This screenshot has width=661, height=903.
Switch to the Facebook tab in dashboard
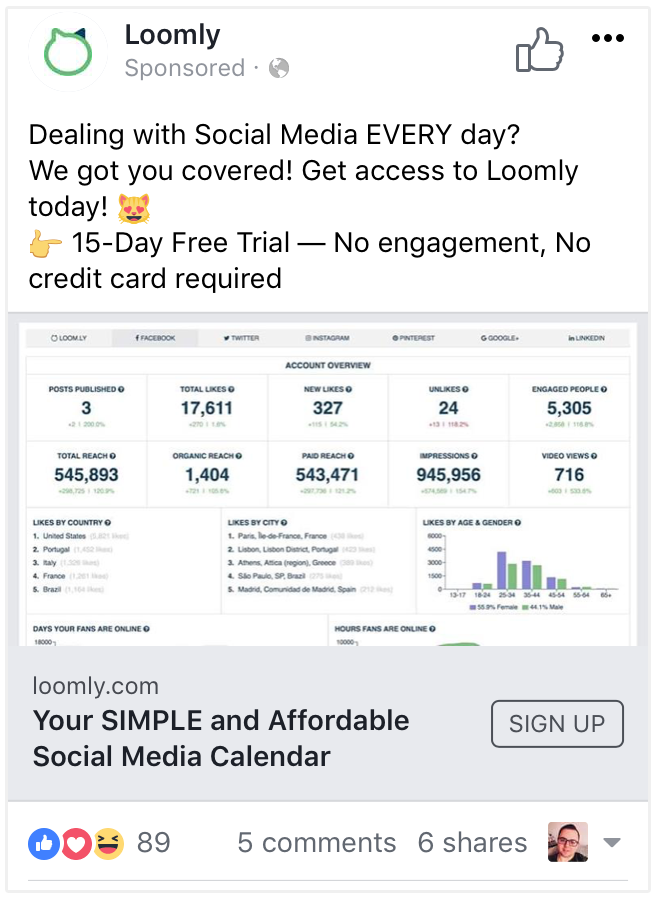[155, 338]
